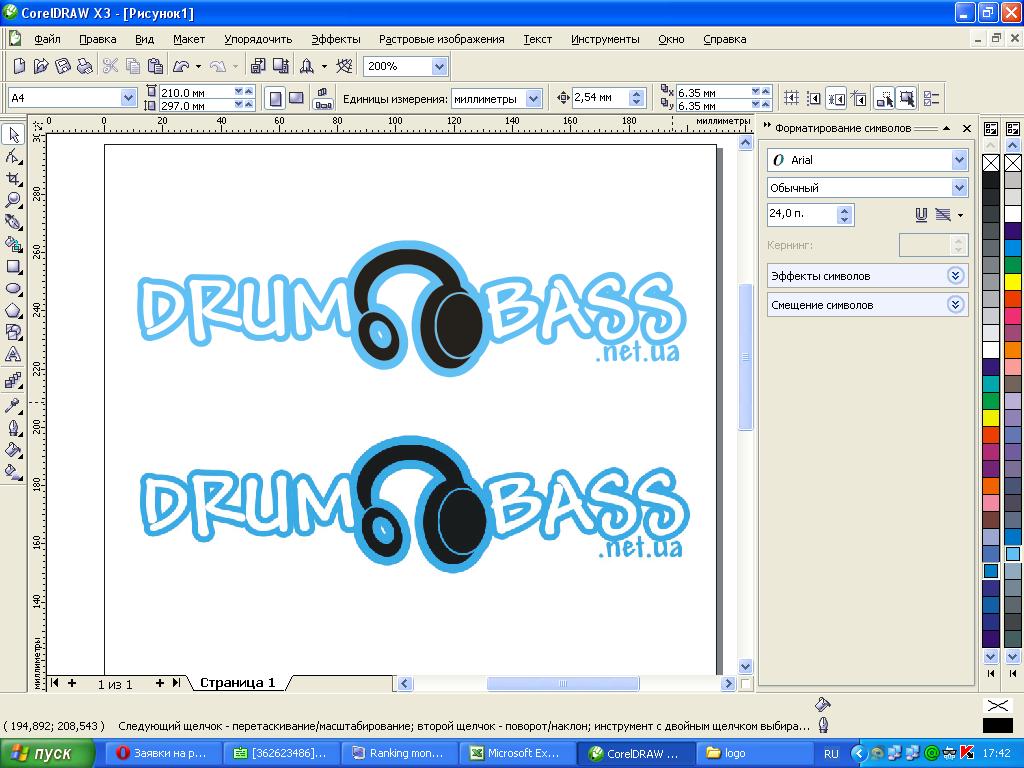Click the Import icon in standard toolbar
1024x768 pixels.
click(257, 66)
